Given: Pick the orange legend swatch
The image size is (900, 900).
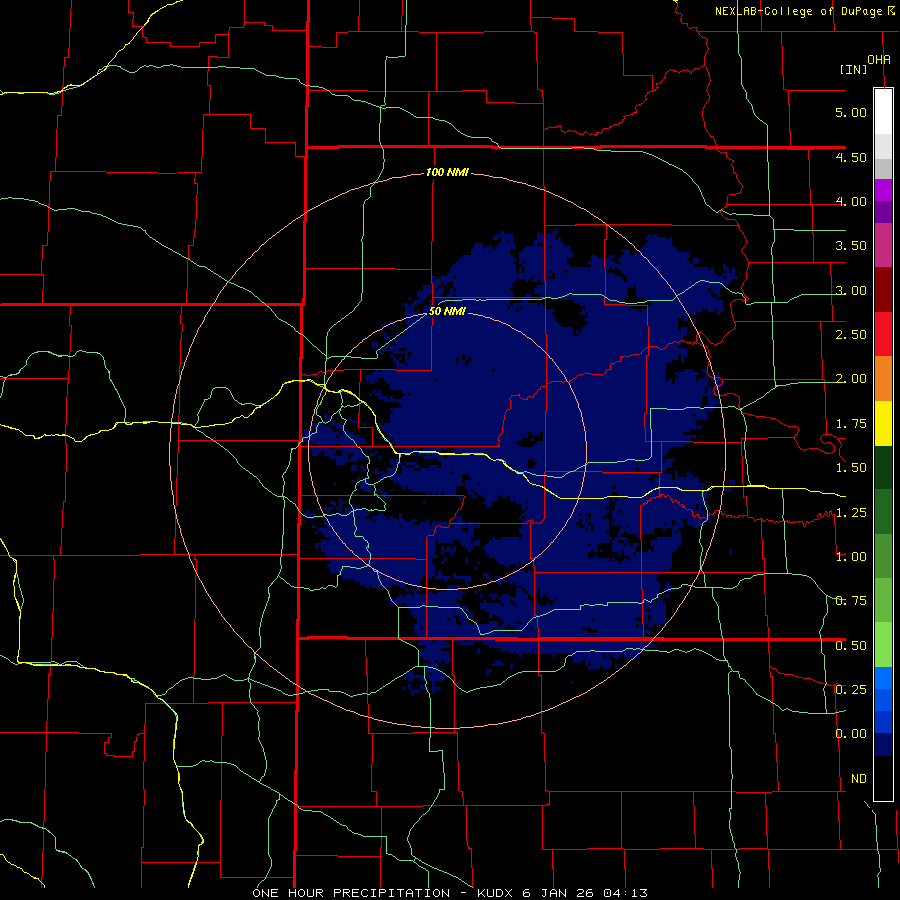Looking at the screenshot, I should (x=883, y=379).
